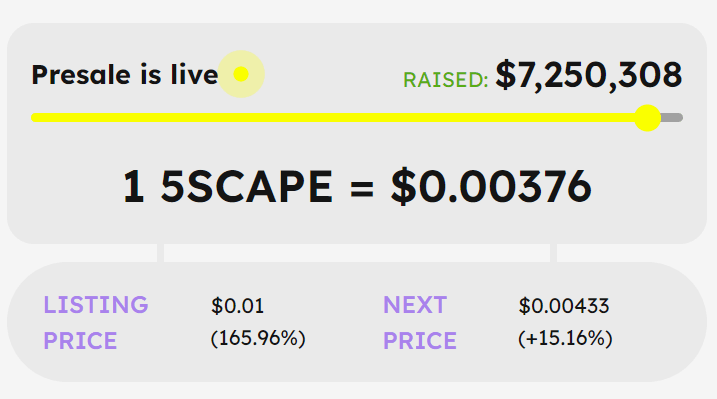Click the (+15.16%) next price increase
Image resolution: width=717 pixels, height=399 pixels.
(x=565, y=339)
